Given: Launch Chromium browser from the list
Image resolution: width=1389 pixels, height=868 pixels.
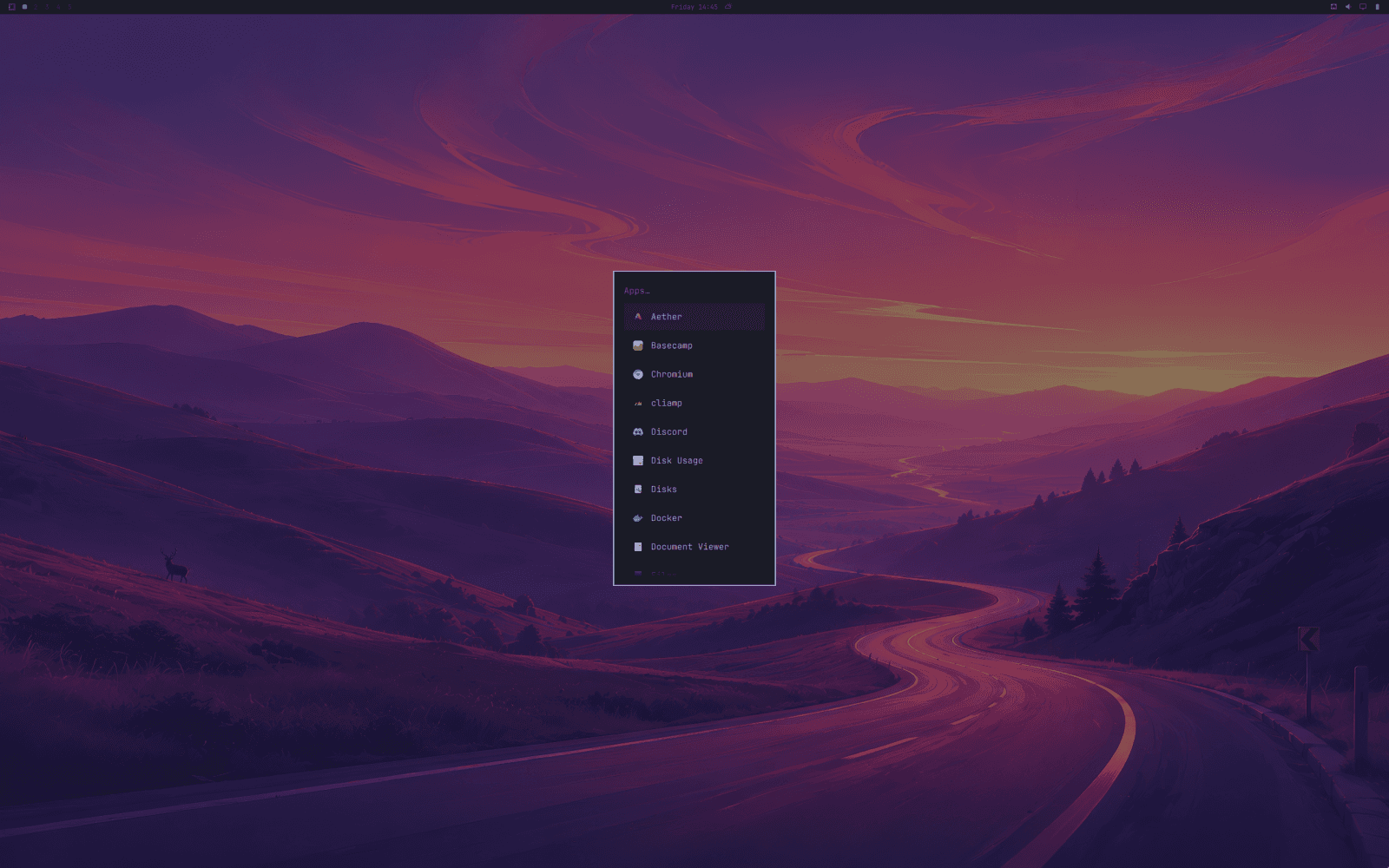Looking at the screenshot, I should pos(694,374).
